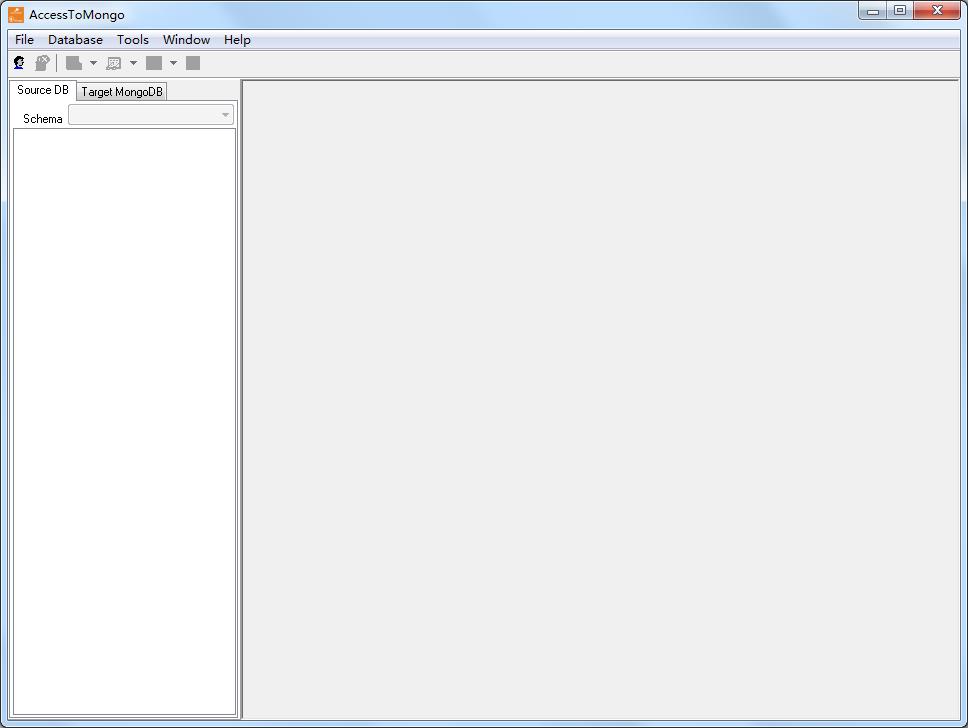This screenshot has height=728, width=968.
Task: Open the File menu
Action: pyautogui.click(x=24, y=40)
